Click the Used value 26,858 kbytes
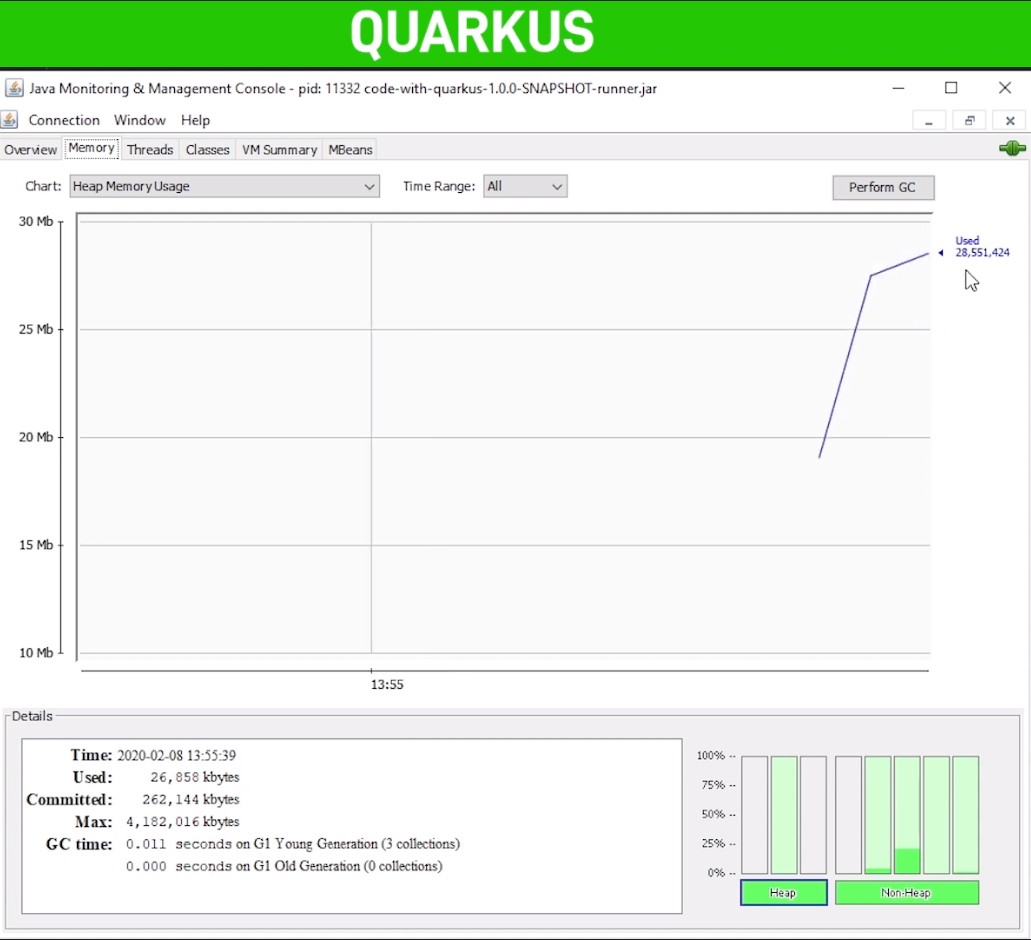The image size is (1031, 940). point(195,777)
